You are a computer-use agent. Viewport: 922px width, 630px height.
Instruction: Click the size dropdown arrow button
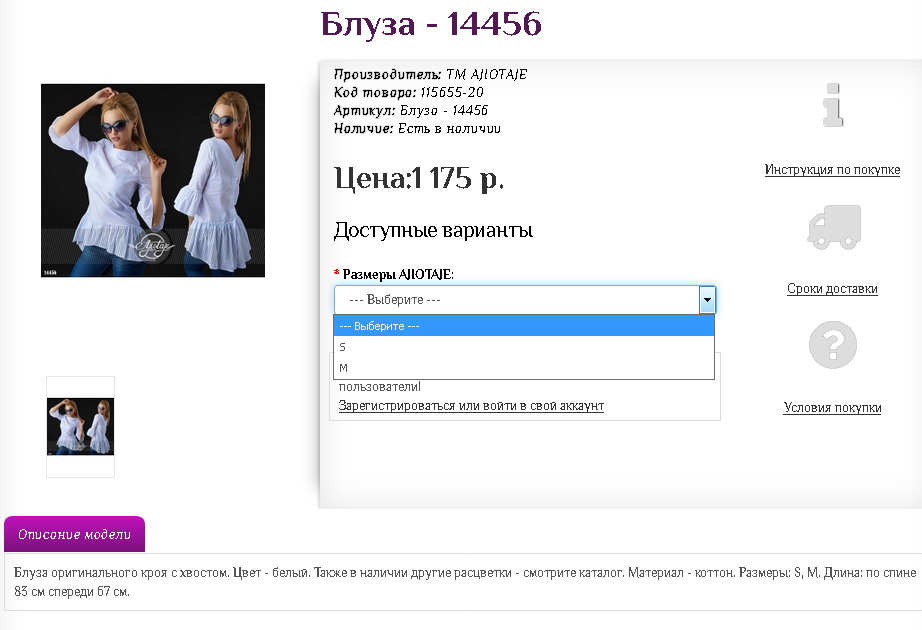click(707, 300)
